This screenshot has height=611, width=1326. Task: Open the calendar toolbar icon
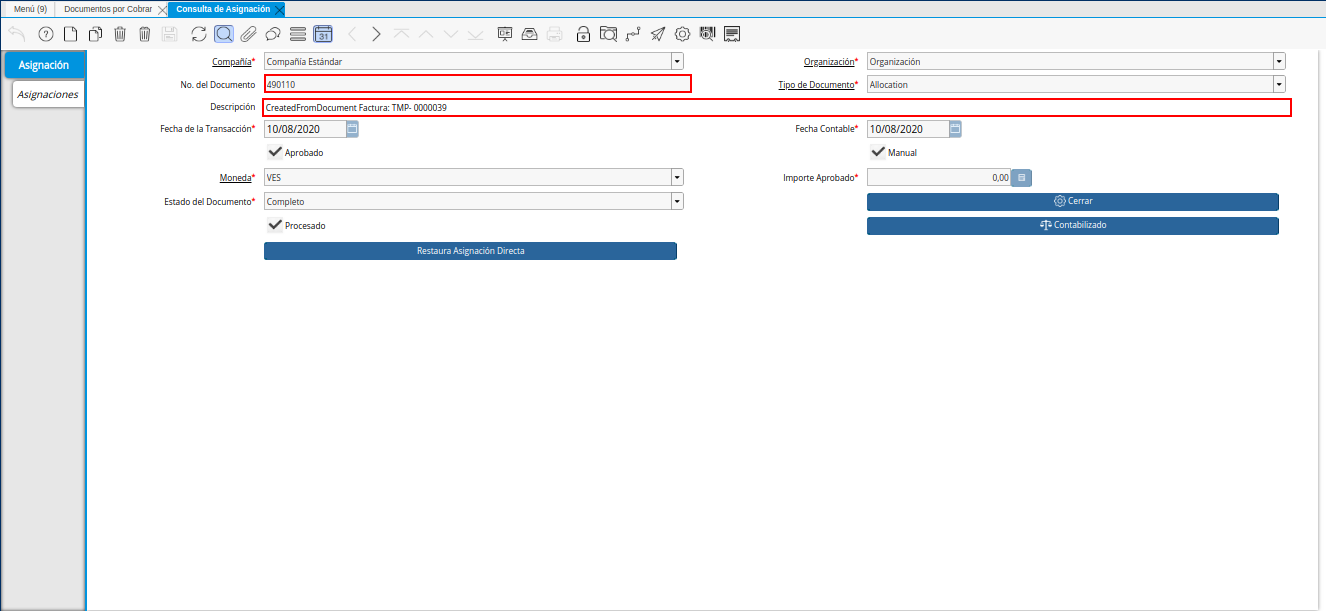click(x=322, y=33)
